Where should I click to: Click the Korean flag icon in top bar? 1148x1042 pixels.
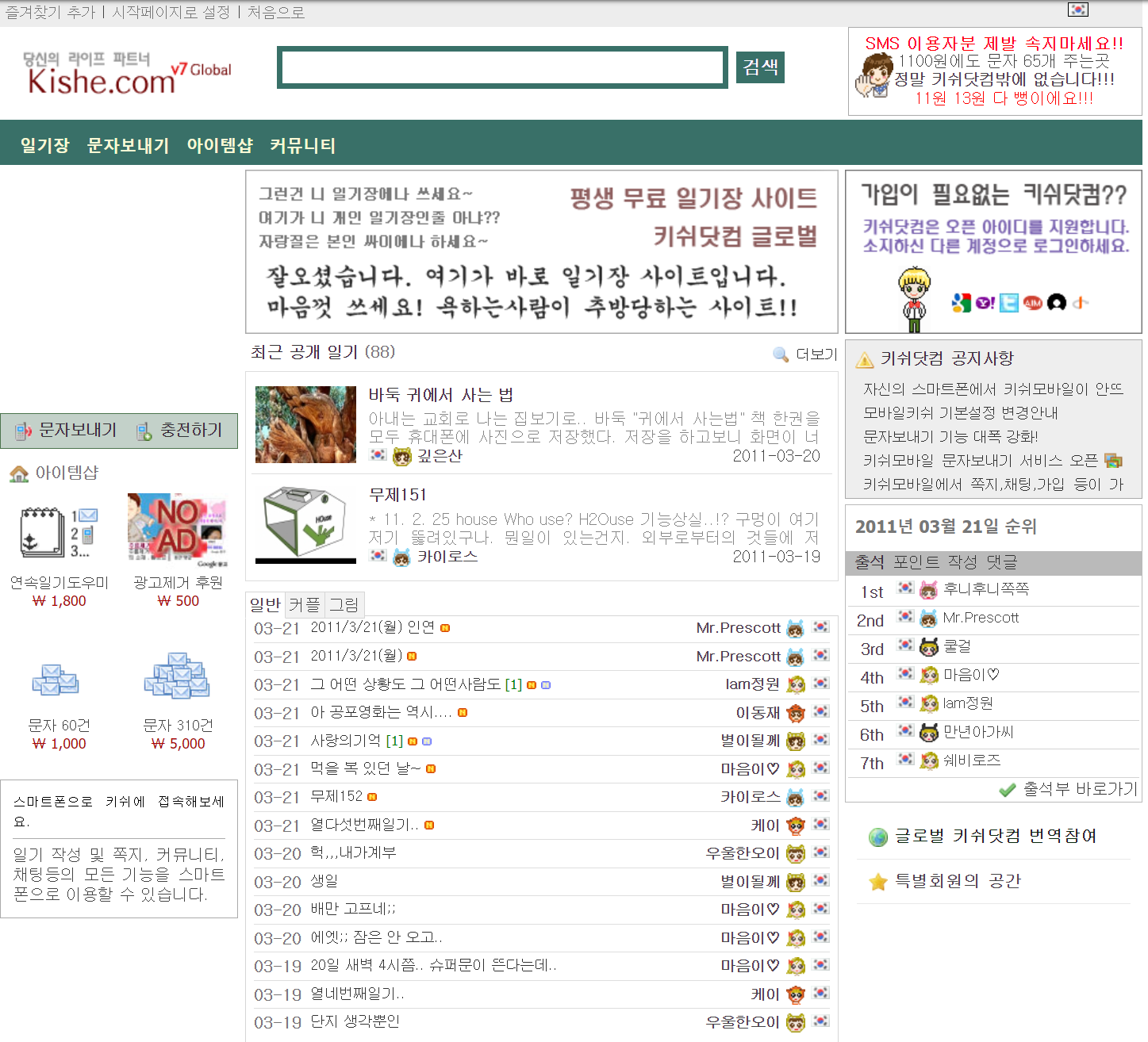1078,10
